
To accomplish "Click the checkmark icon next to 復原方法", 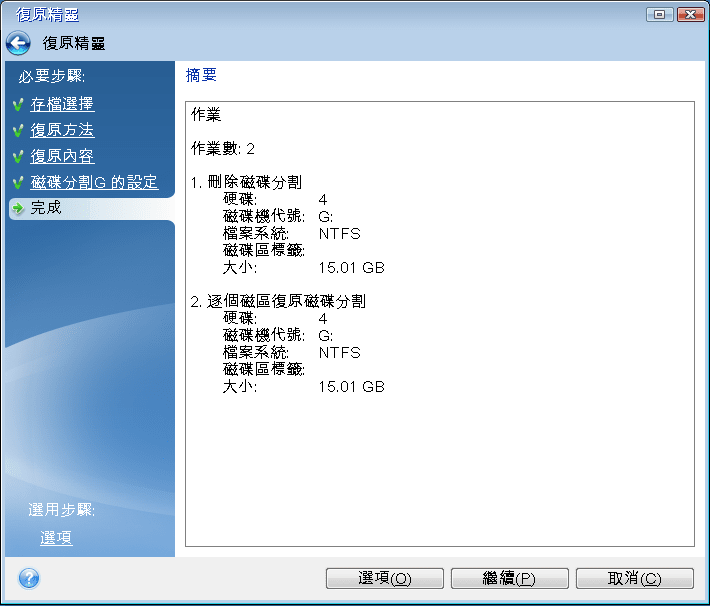I will tap(18, 130).
